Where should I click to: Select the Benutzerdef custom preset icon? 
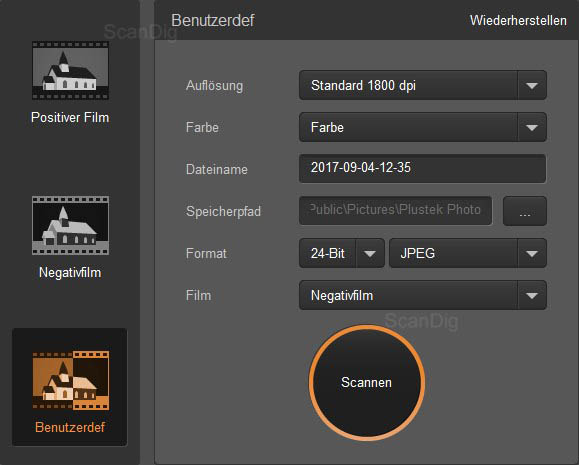tap(71, 380)
